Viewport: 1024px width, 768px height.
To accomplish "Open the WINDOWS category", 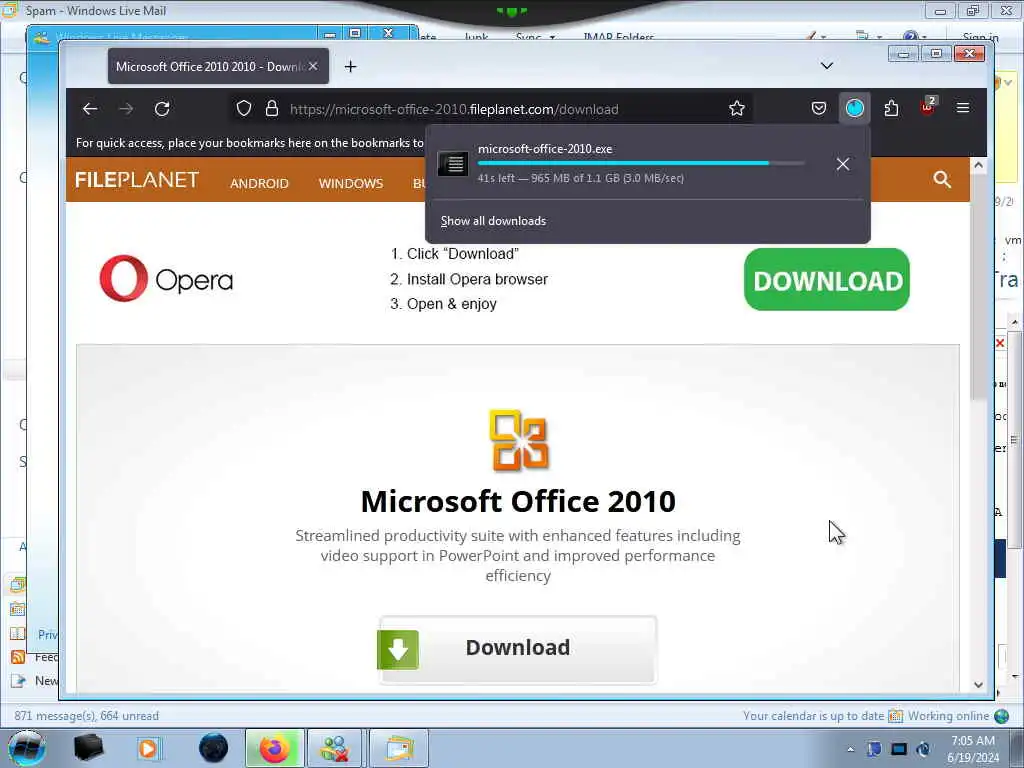I will (x=351, y=184).
